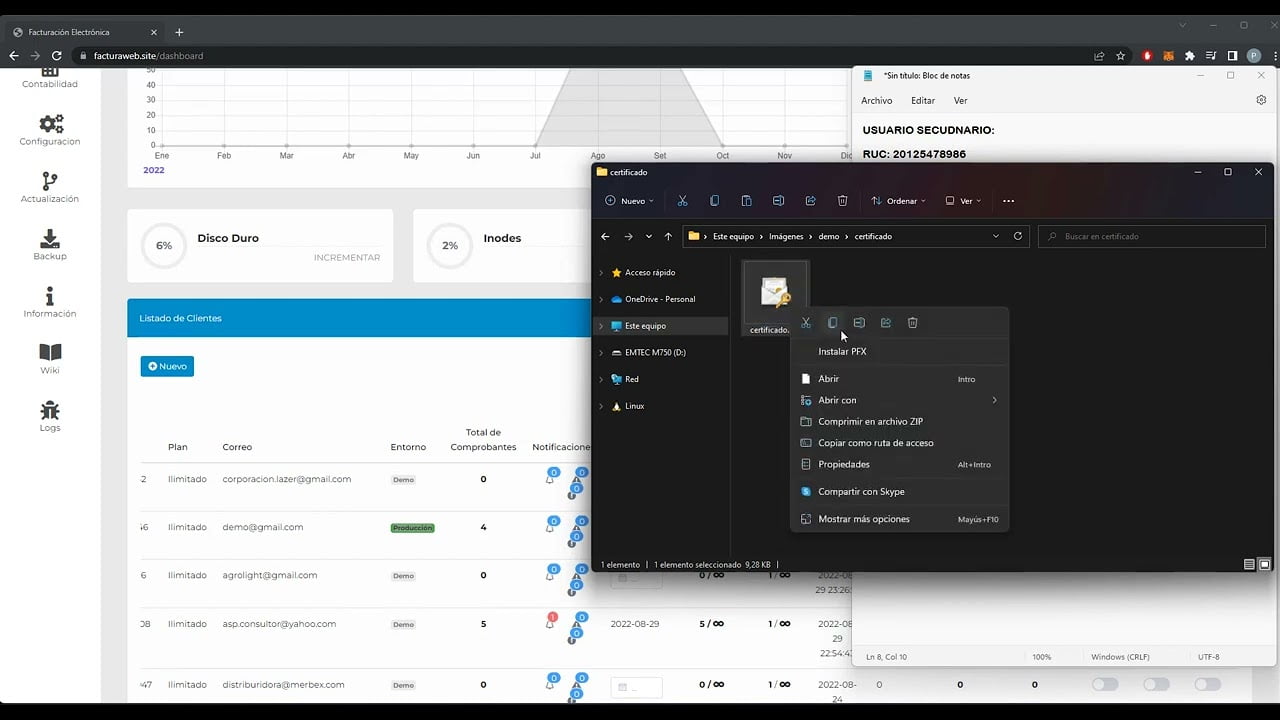This screenshot has height=720, width=1280.
Task: Expand the EMTEC M750 (D:) tree node
Action: pos(601,353)
